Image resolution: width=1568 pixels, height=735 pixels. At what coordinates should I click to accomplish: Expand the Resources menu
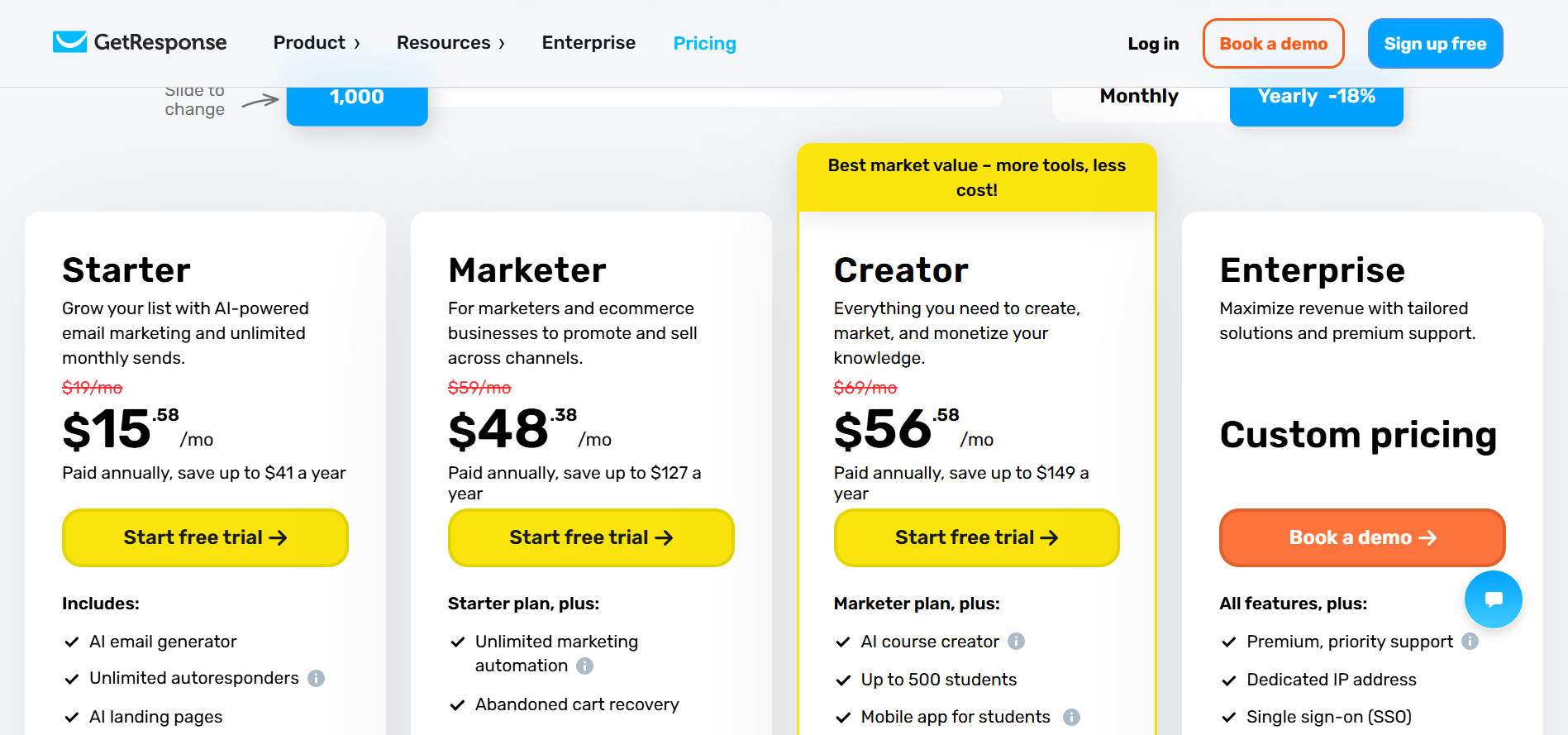tap(450, 43)
